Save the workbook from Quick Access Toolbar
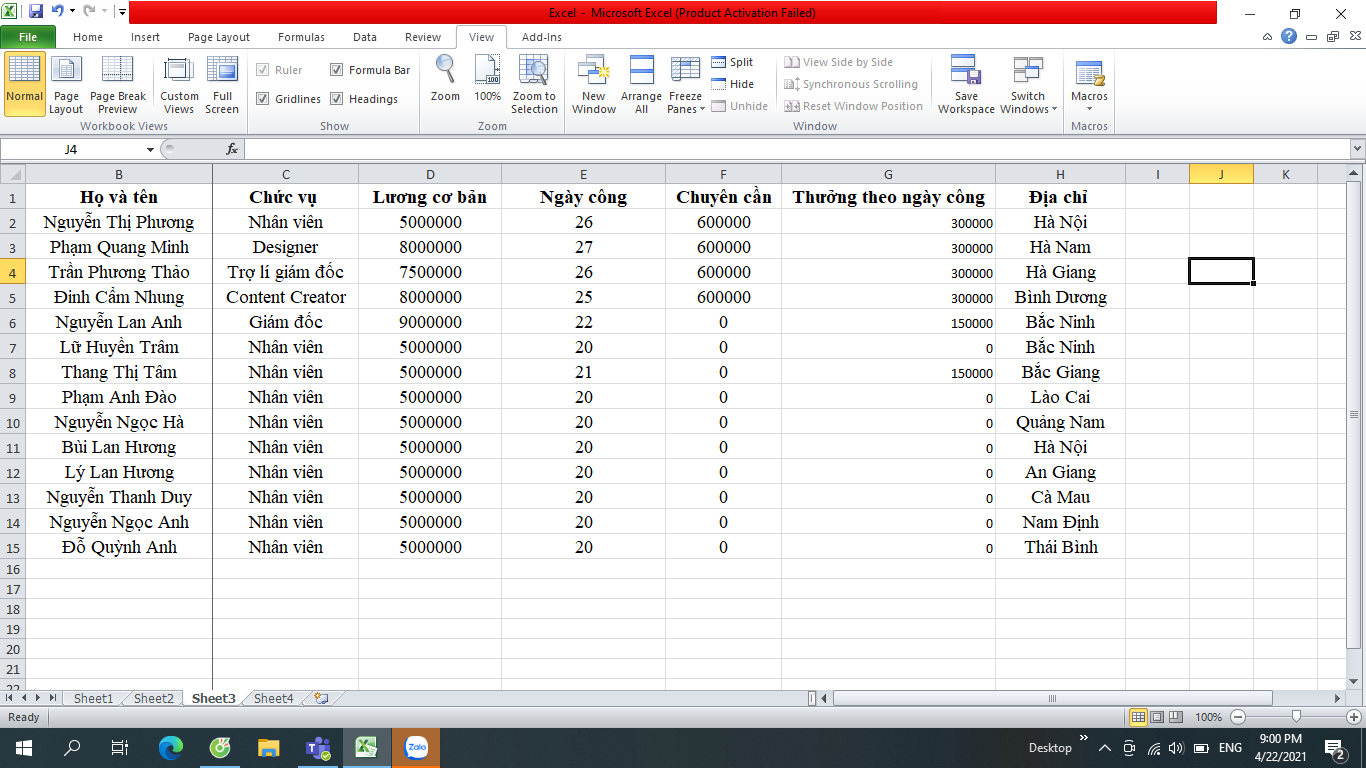Screen dimensions: 1366x768 click(36, 12)
